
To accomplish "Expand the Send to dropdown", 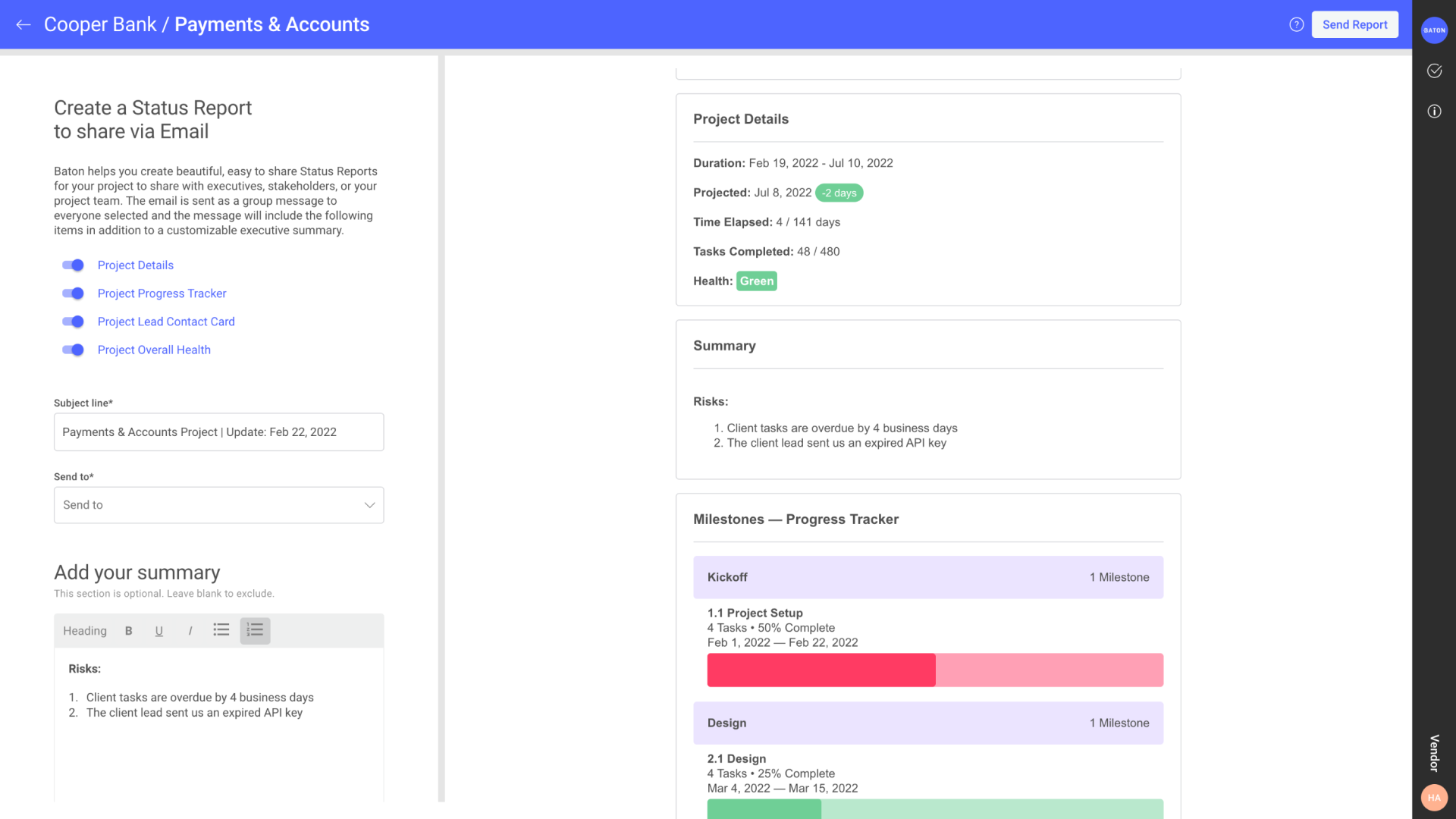I will [218, 505].
